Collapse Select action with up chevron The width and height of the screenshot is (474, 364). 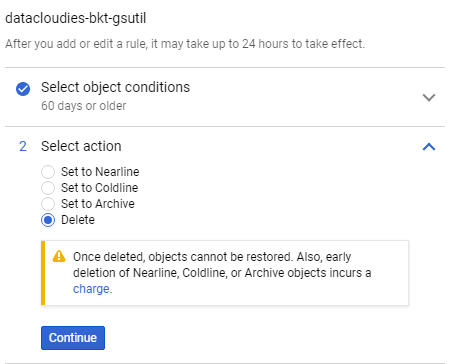tap(429, 147)
